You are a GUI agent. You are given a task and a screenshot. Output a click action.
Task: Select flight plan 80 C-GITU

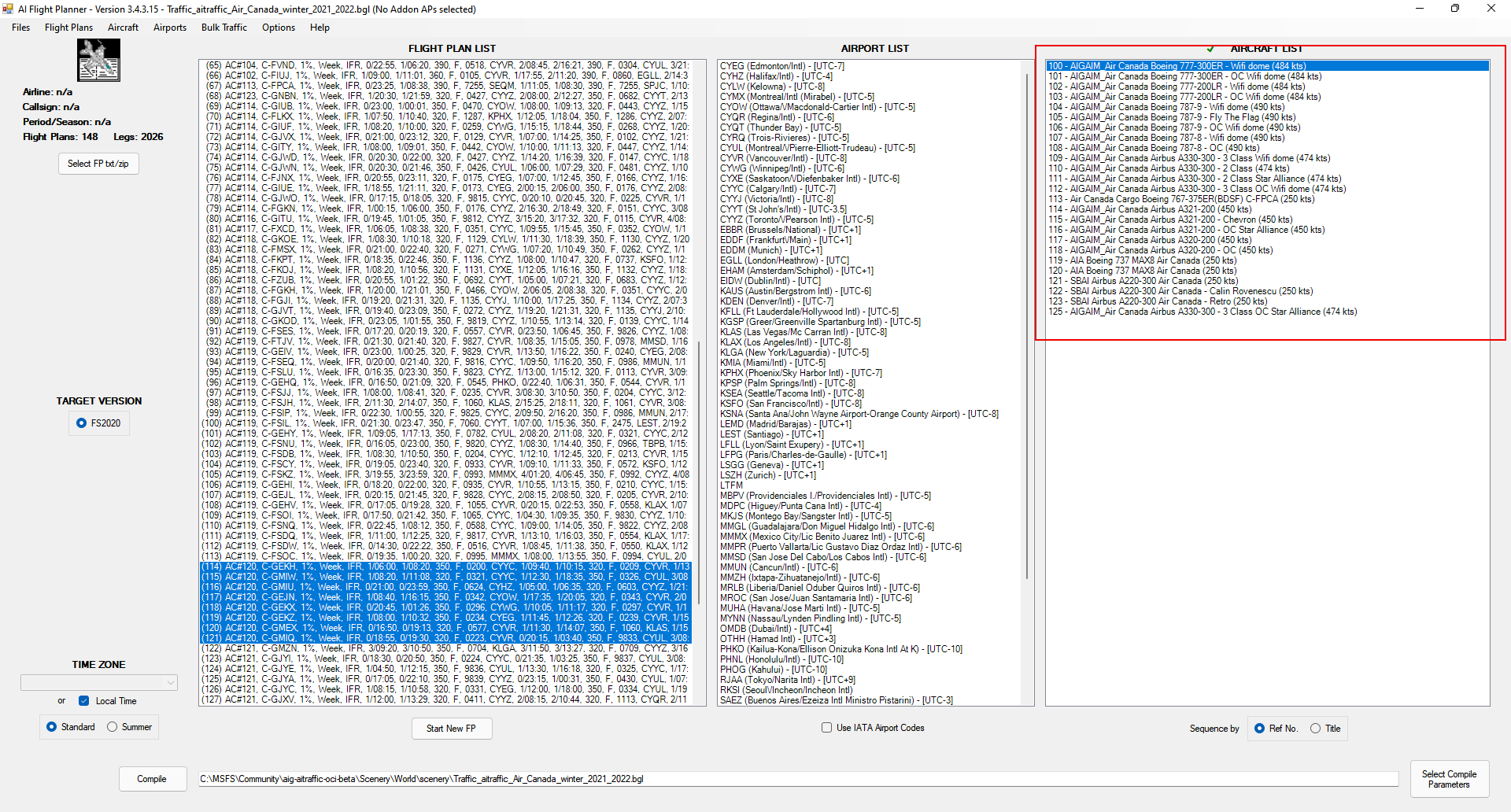pyautogui.click(x=445, y=219)
